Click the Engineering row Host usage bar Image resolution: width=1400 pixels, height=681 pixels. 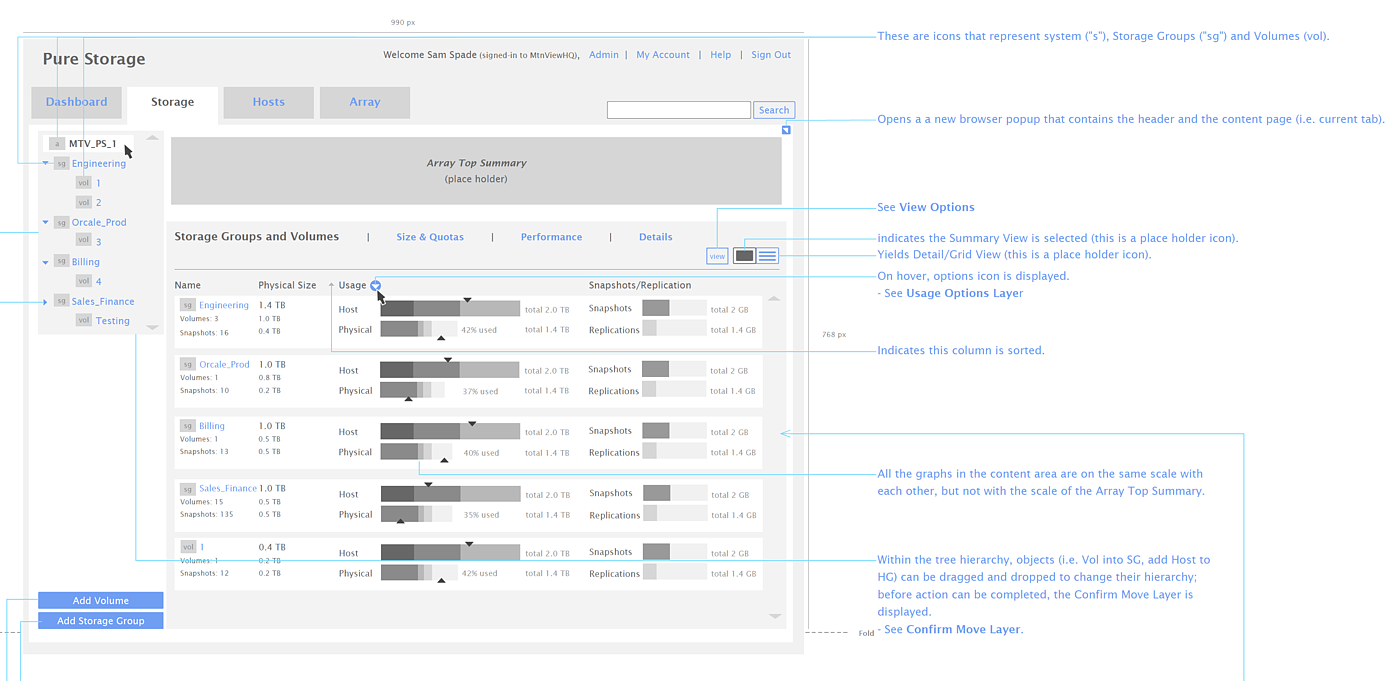[450, 309]
